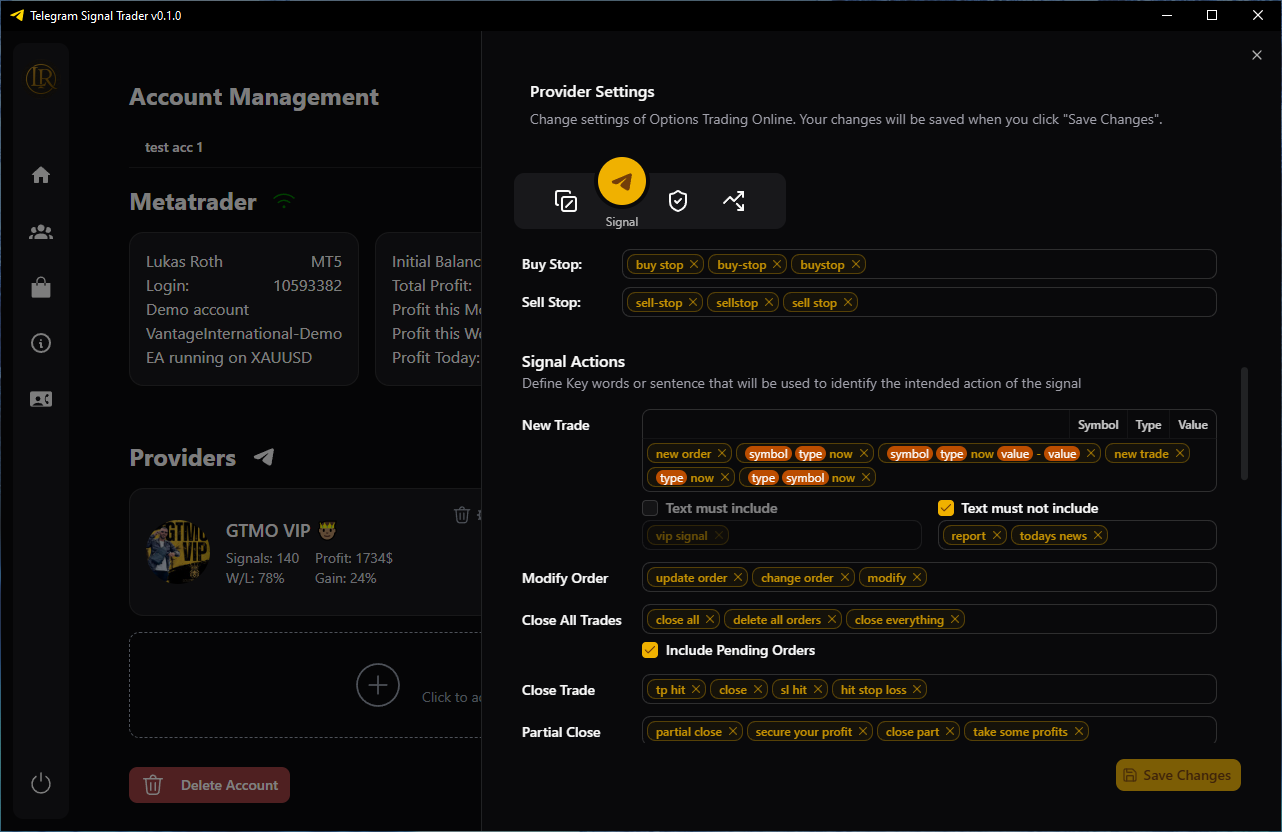Remove the 'secure your profit' tag
The width and height of the screenshot is (1282, 832).
[863, 732]
